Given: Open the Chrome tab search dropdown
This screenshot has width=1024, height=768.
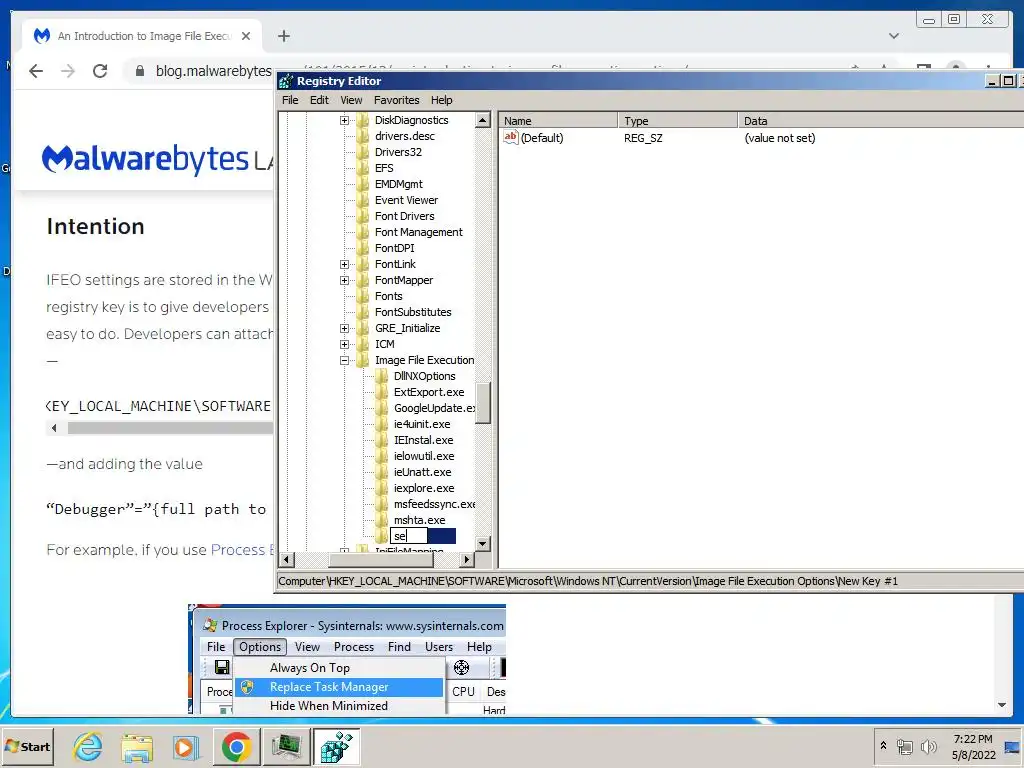Looking at the screenshot, I should [x=894, y=36].
